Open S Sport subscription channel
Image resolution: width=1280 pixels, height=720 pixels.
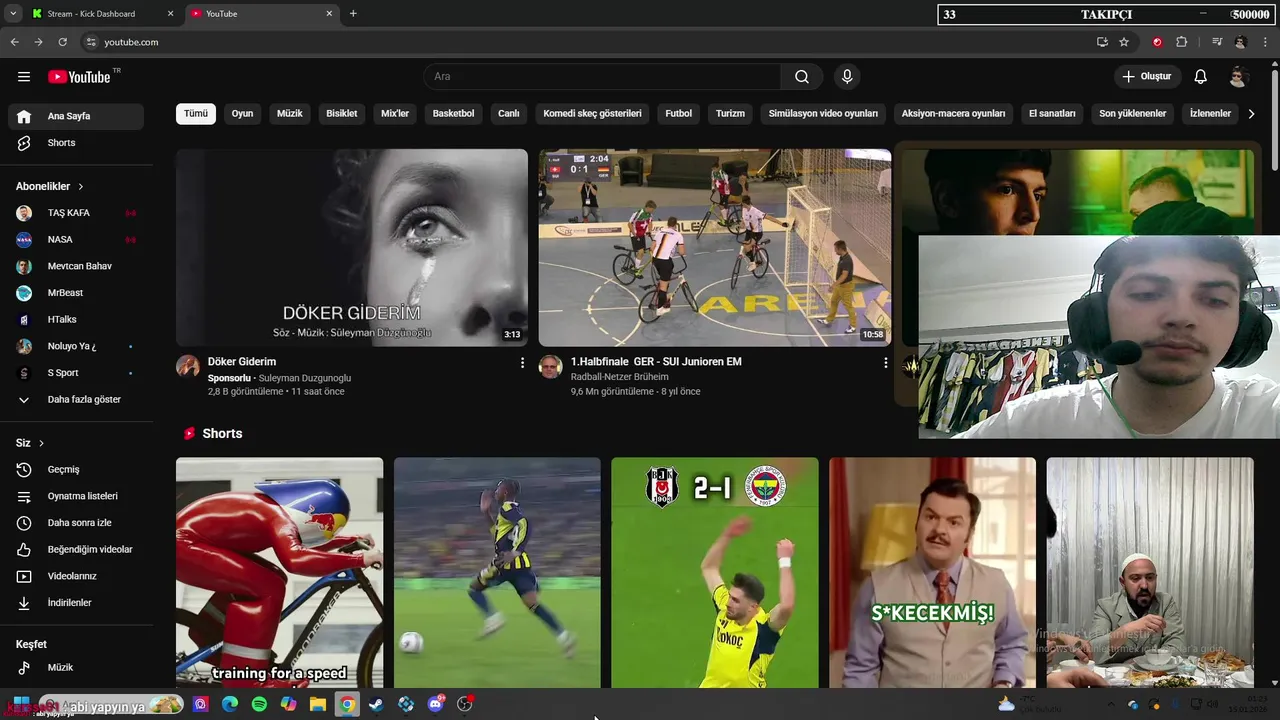pos(76,373)
